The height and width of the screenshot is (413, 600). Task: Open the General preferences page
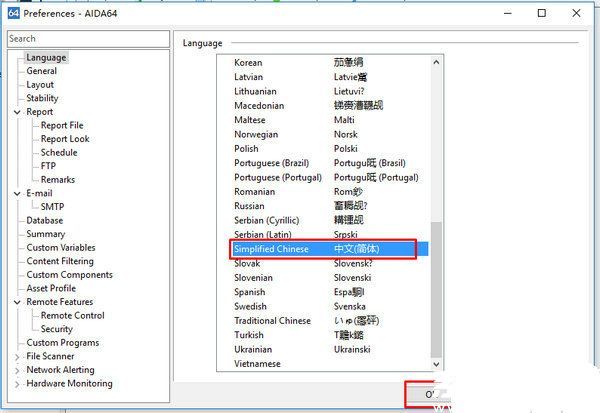click(x=42, y=71)
